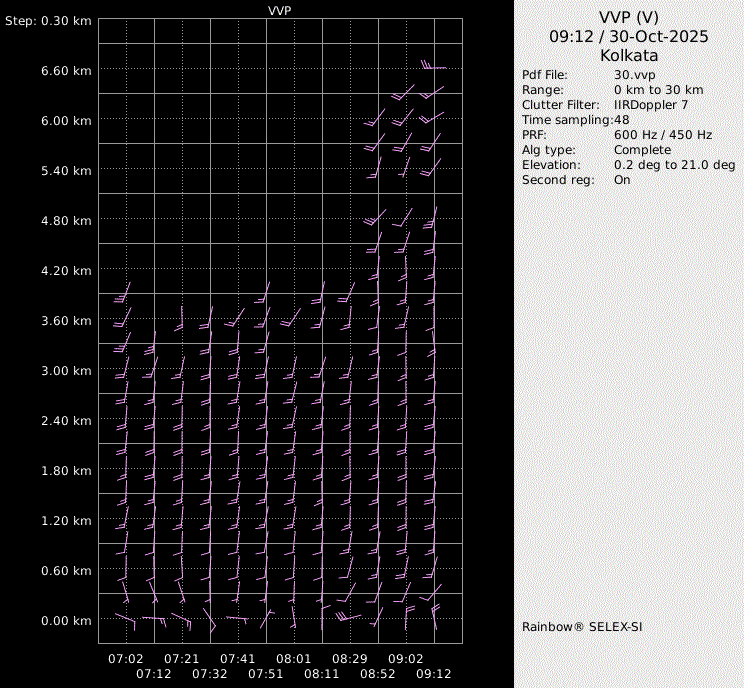This screenshot has width=744, height=688.
Task: Click the 4.80 km height axis label
Action: [67, 221]
